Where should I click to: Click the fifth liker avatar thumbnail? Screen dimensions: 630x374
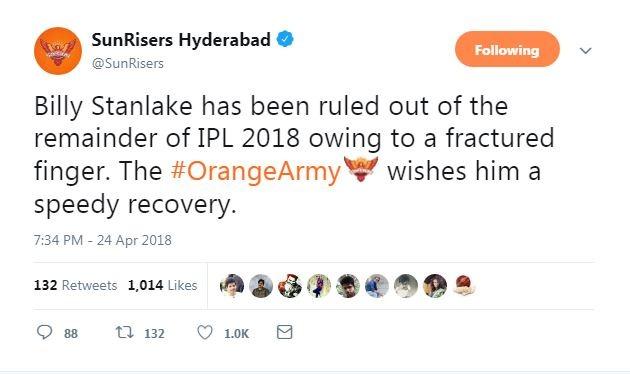click(x=348, y=286)
